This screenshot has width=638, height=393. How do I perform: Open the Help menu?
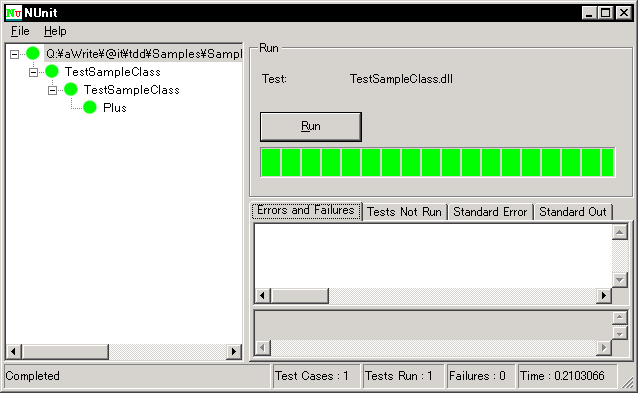55,31
